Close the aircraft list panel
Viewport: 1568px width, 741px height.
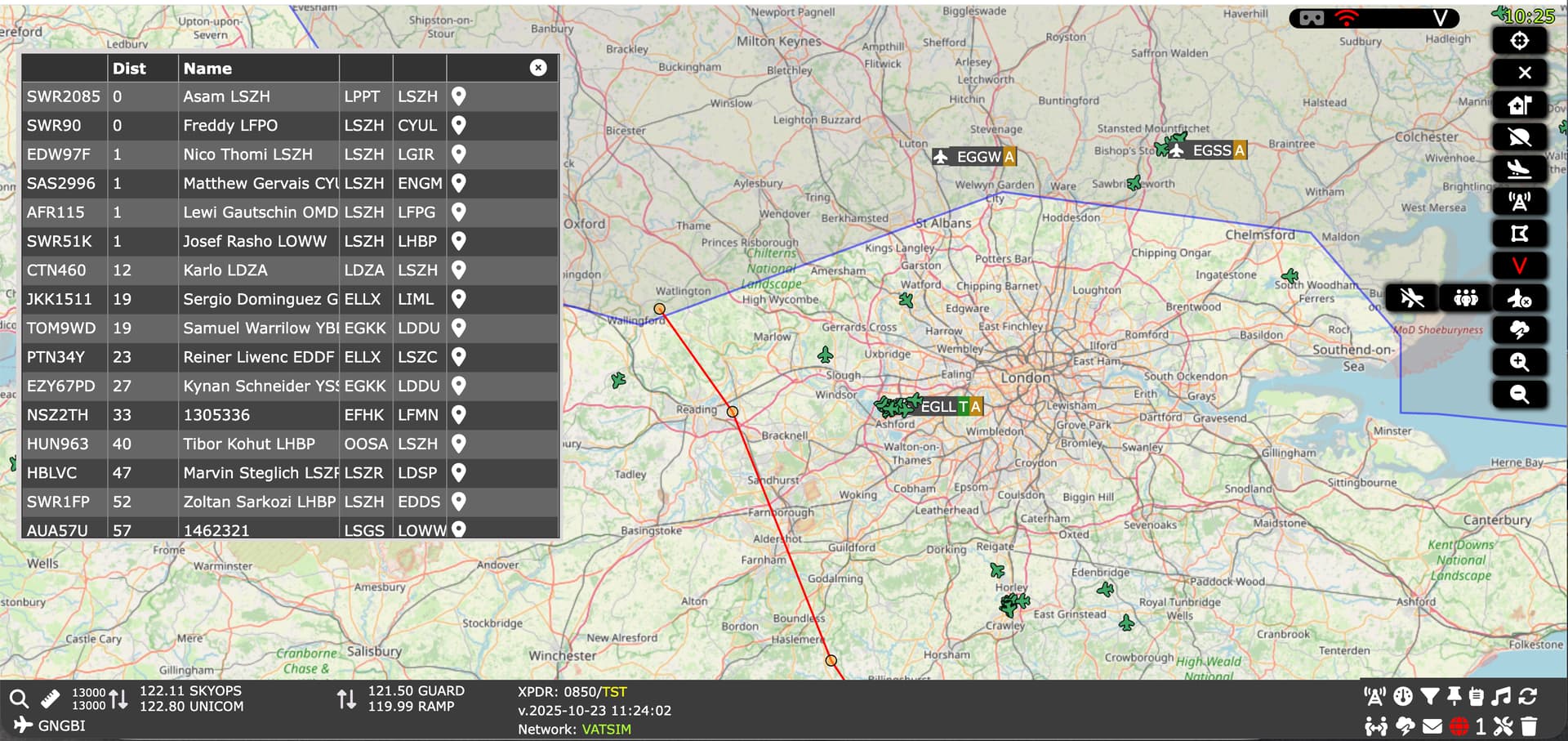pyautogui.click(x=538, y=68)
